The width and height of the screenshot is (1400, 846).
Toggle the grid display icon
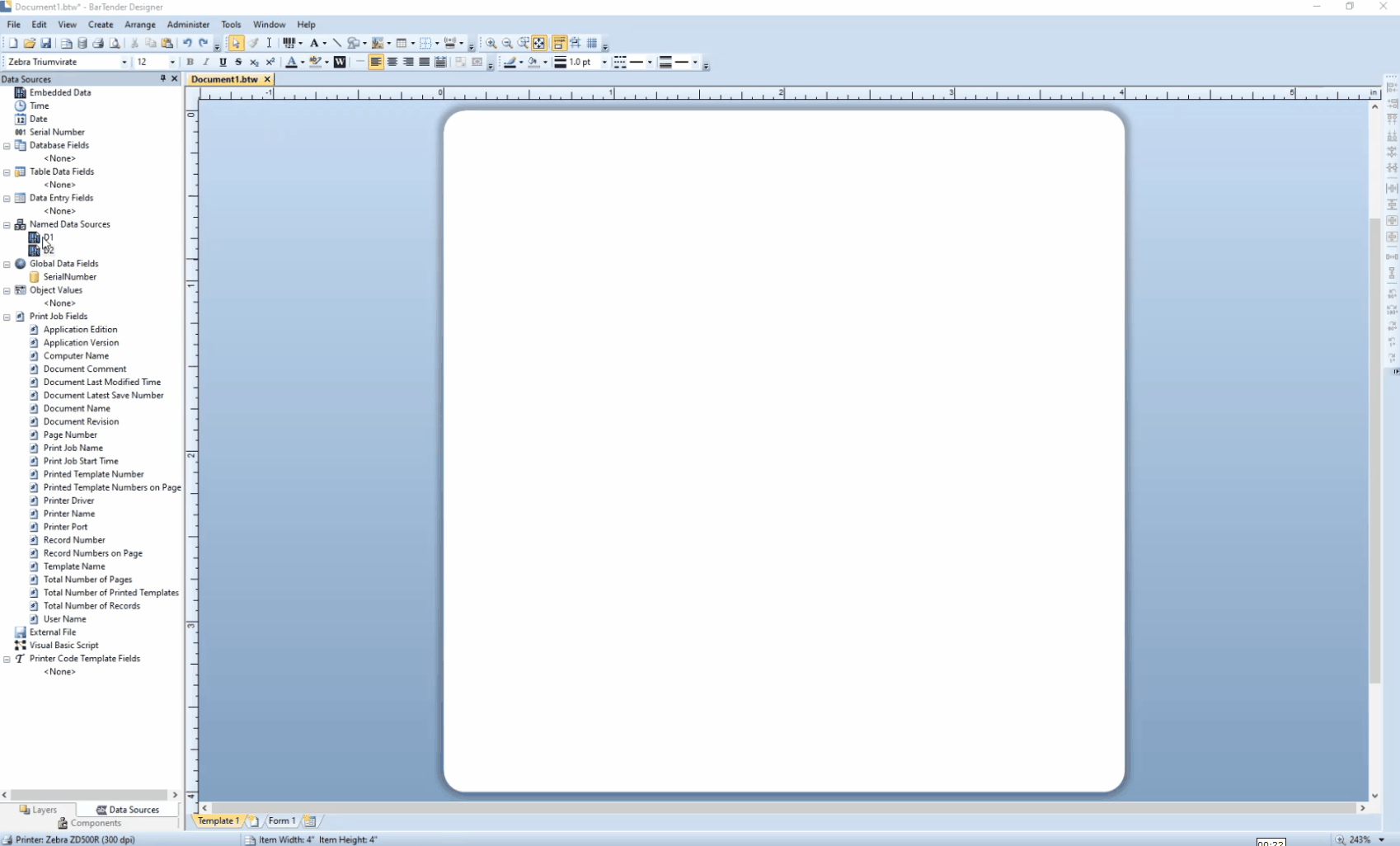(592, 43)
